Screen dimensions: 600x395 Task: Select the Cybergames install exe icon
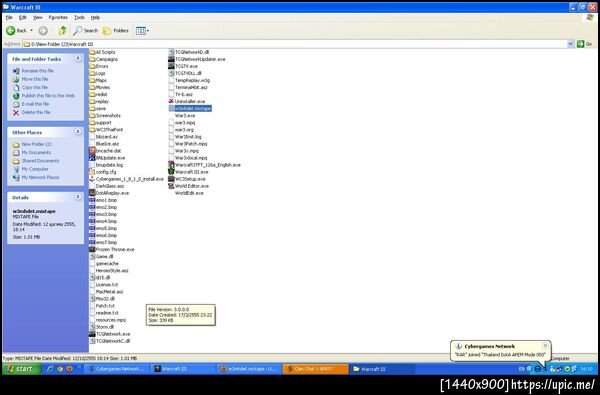(92, 179)
